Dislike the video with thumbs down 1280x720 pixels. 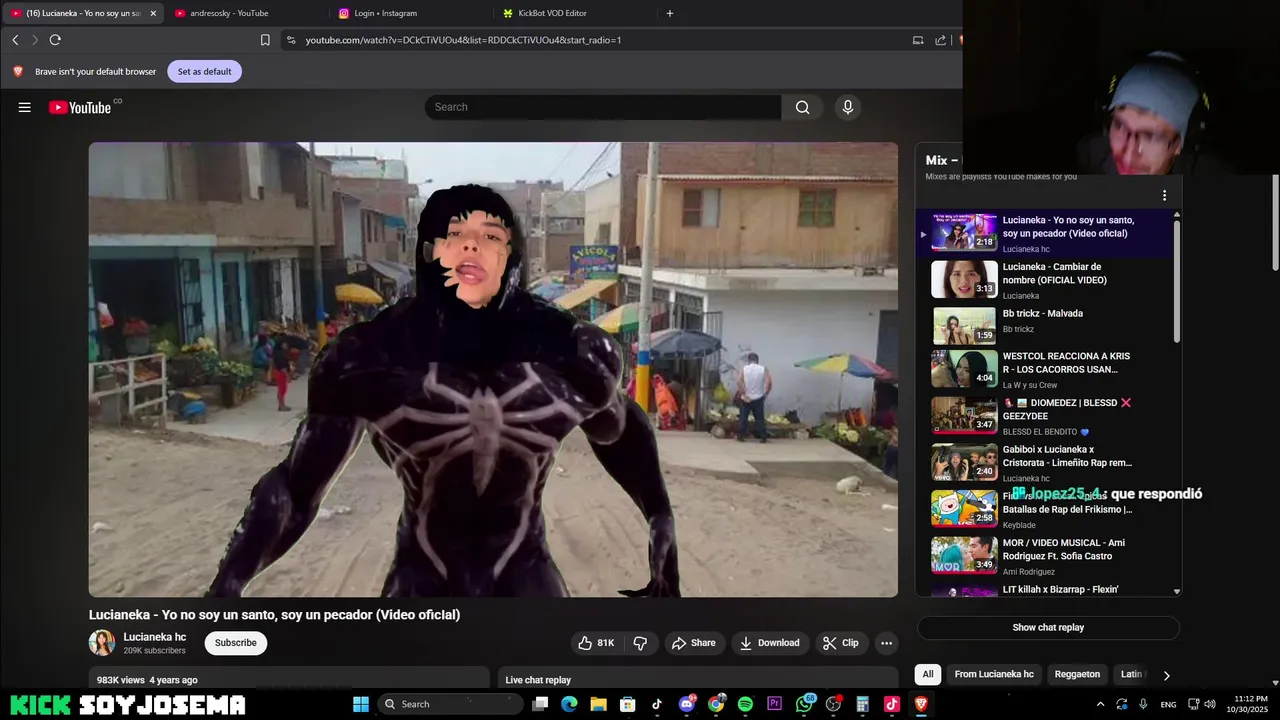[x=641, y=643]
